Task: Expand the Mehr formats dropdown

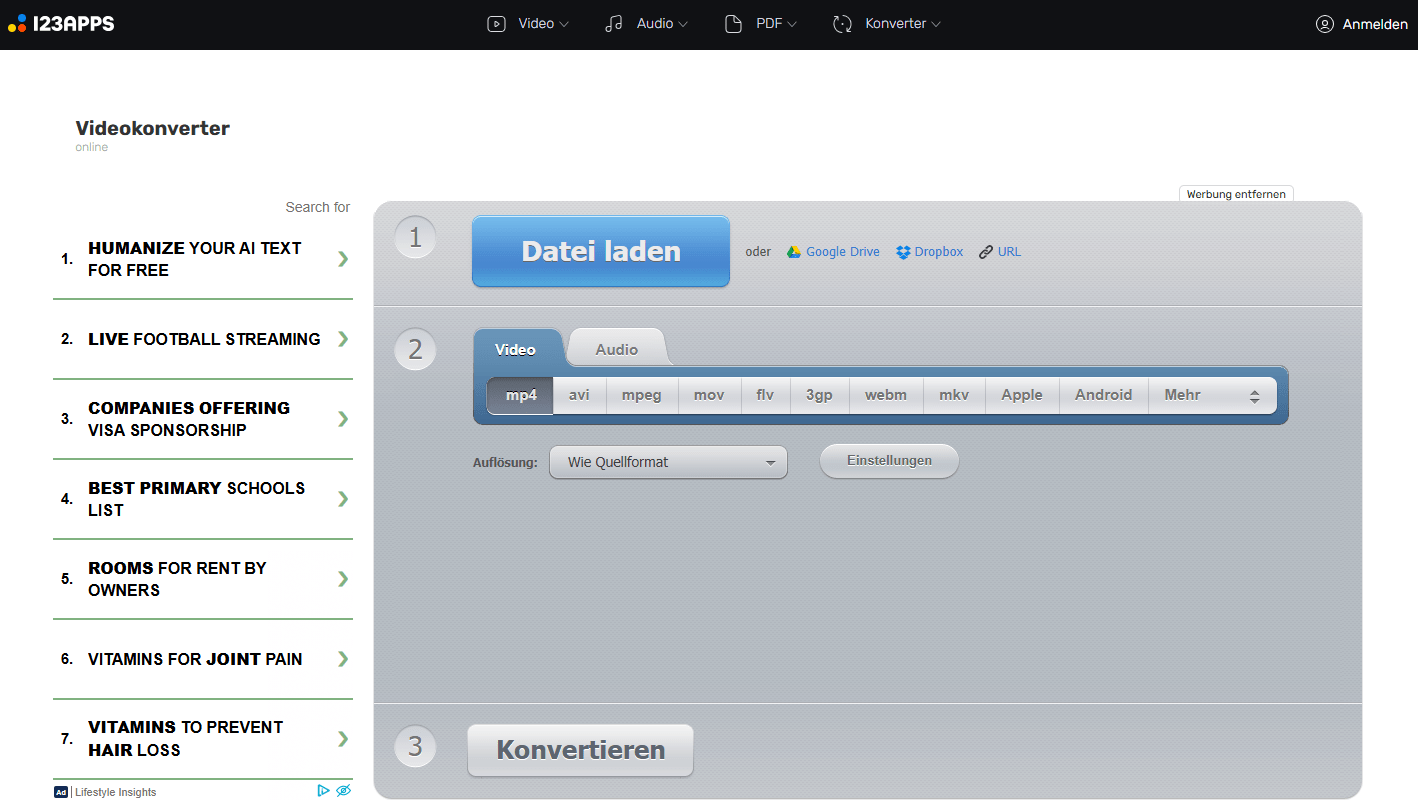Action: coord(1211,395)
